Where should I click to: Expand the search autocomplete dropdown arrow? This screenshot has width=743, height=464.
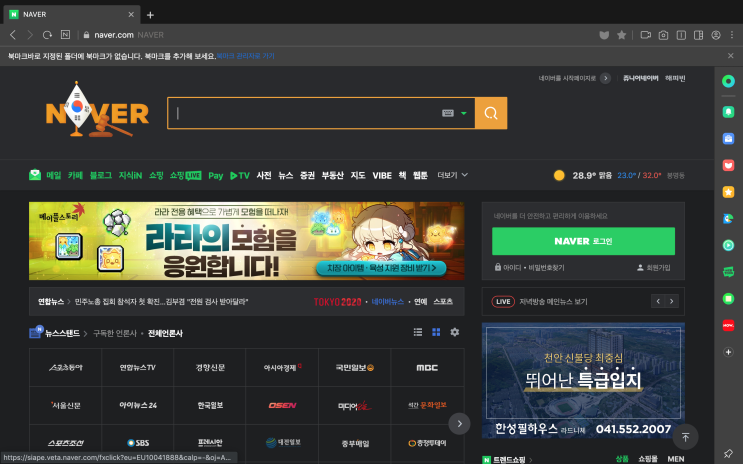[x=464, y=113]
